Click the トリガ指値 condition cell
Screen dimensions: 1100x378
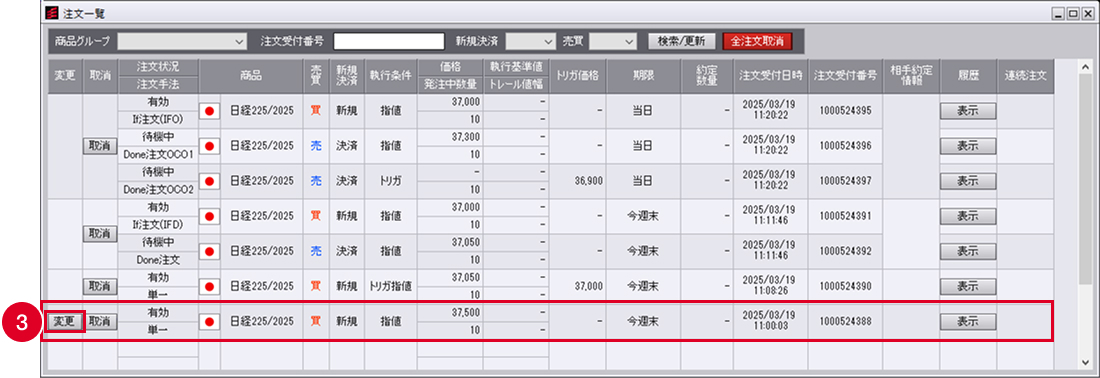[391, 286]
